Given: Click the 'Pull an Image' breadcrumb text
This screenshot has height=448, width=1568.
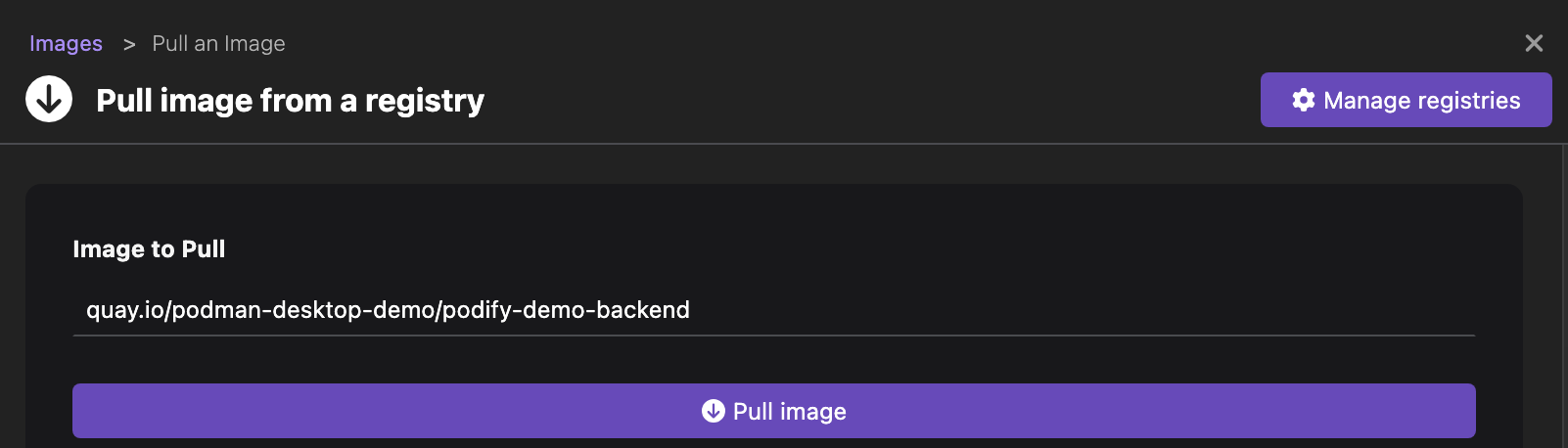Looking at the screenshot, I should 218,44.
